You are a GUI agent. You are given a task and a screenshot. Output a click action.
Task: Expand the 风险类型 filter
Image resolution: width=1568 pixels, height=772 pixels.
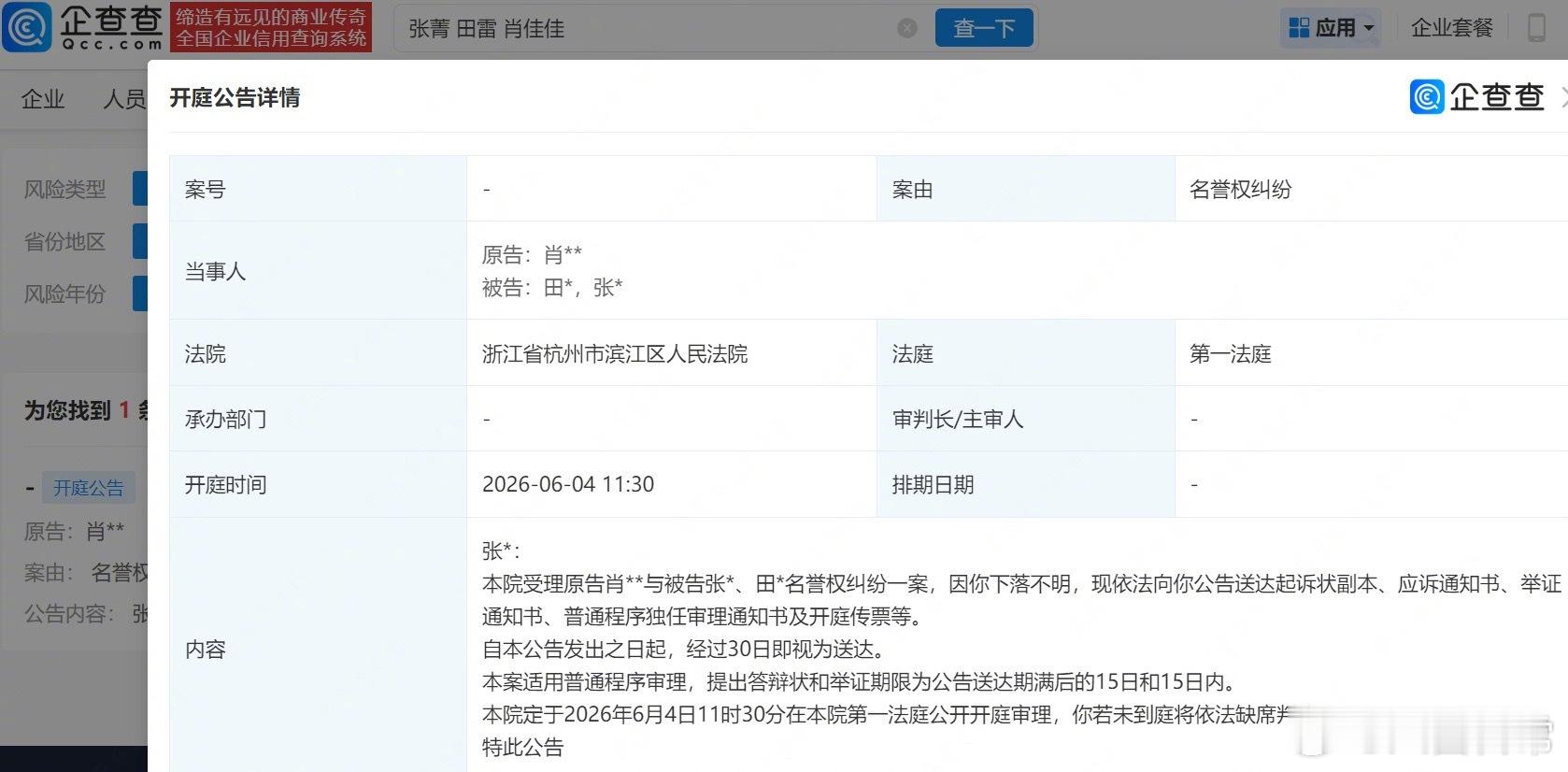click(x=64, y=190)
